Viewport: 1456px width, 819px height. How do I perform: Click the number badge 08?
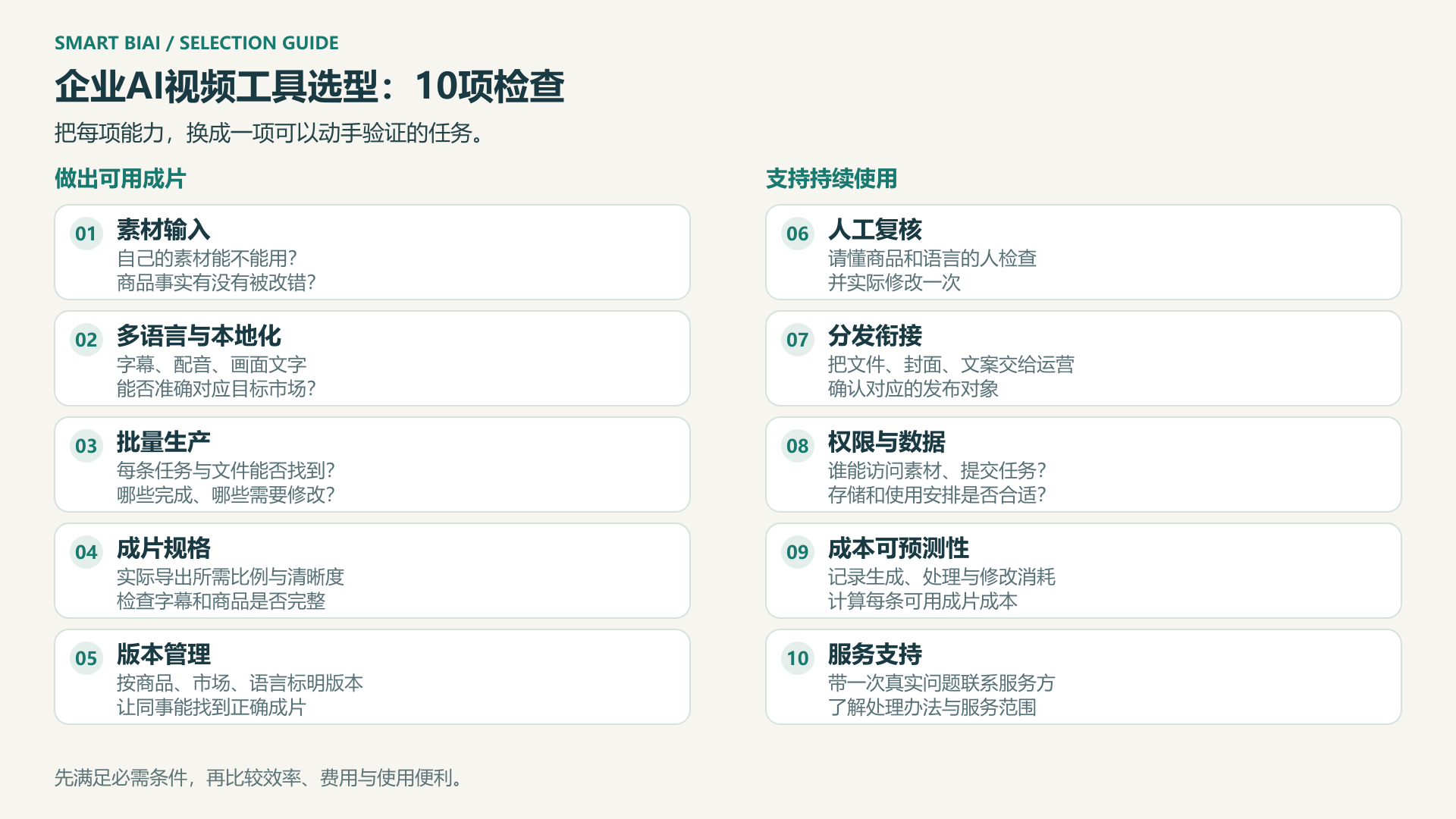(x=798, y=446)
